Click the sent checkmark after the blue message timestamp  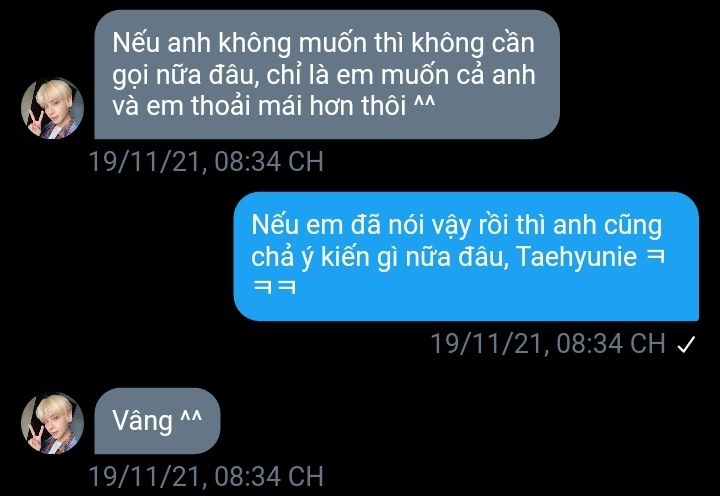(686, 344)
